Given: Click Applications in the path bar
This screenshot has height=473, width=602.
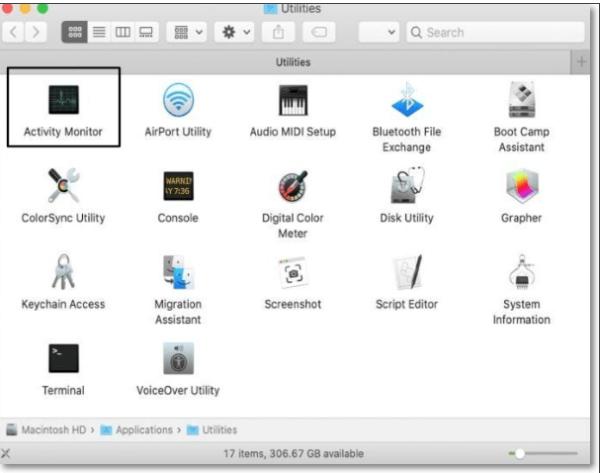Looking at the screenshot, I should click(x=137, y=430).
